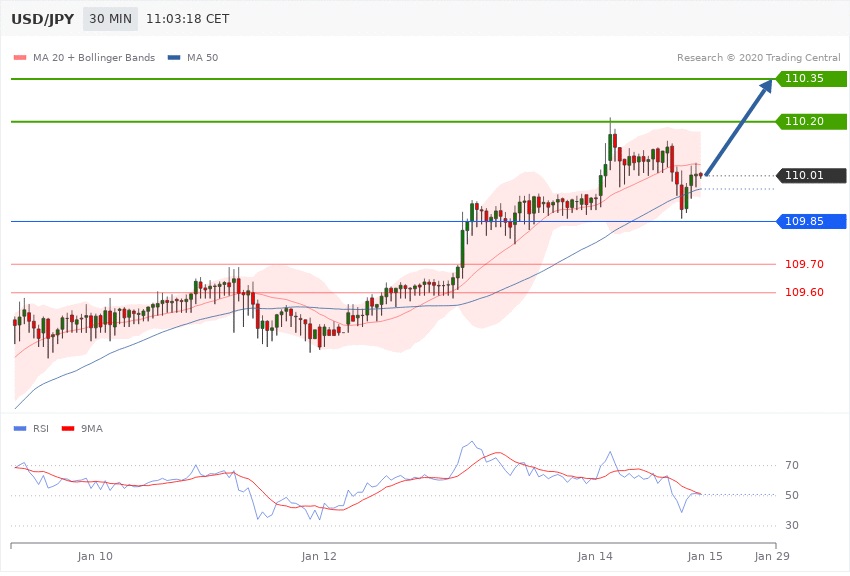Select the 30 MIN timeframe button

[110, 19]
